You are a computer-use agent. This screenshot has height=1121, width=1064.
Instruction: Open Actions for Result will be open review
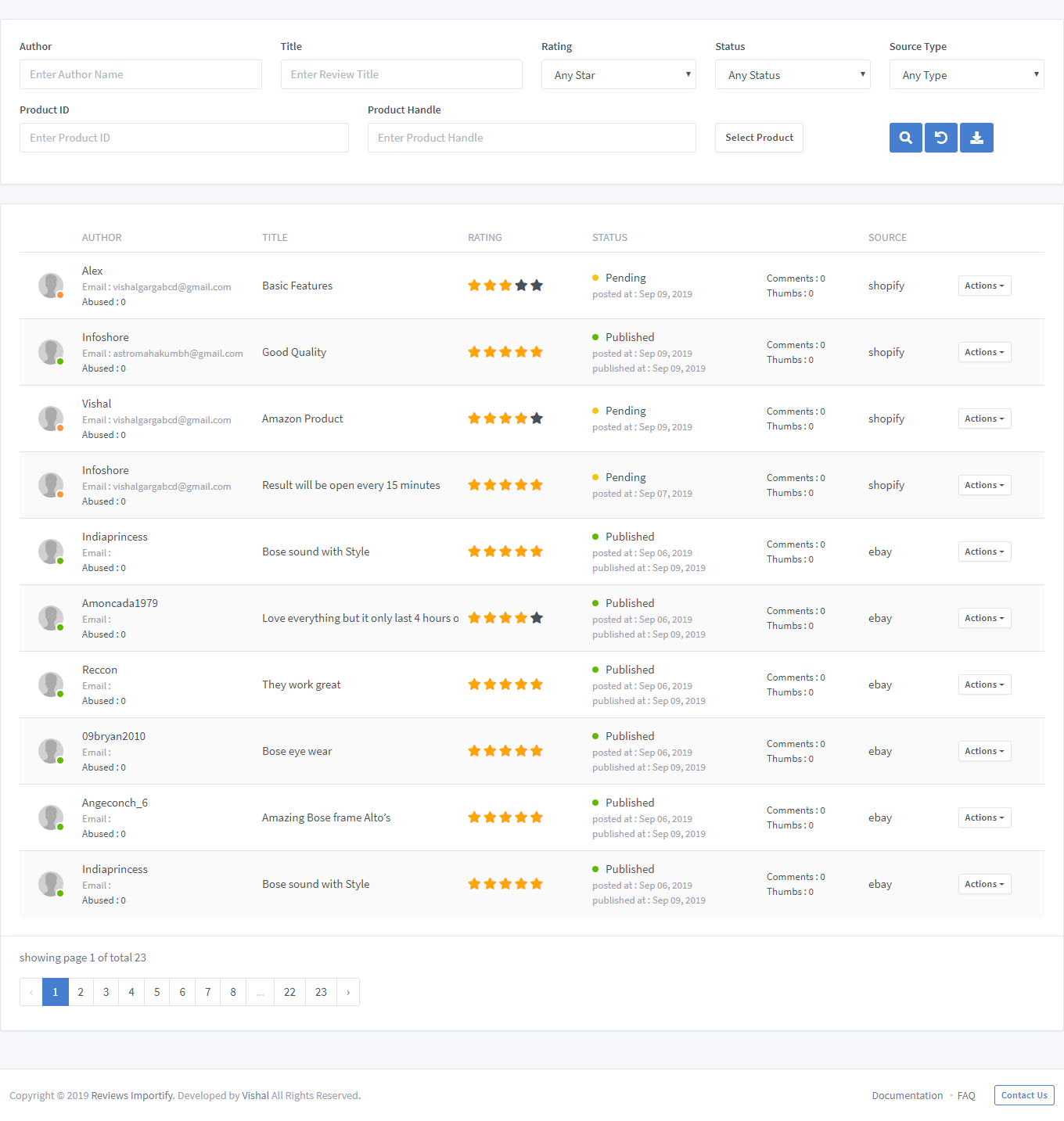pyautogui.click(x=984, y=485)
